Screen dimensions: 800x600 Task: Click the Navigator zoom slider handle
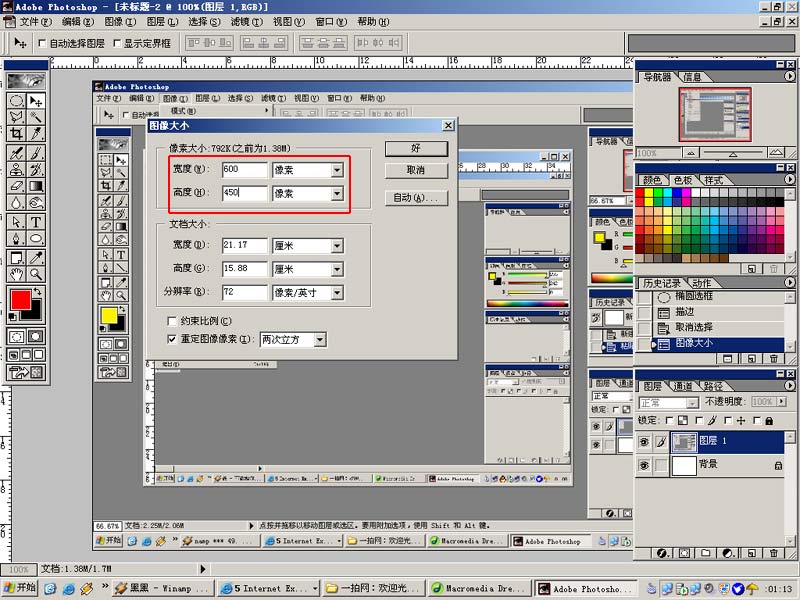[733, 154]
